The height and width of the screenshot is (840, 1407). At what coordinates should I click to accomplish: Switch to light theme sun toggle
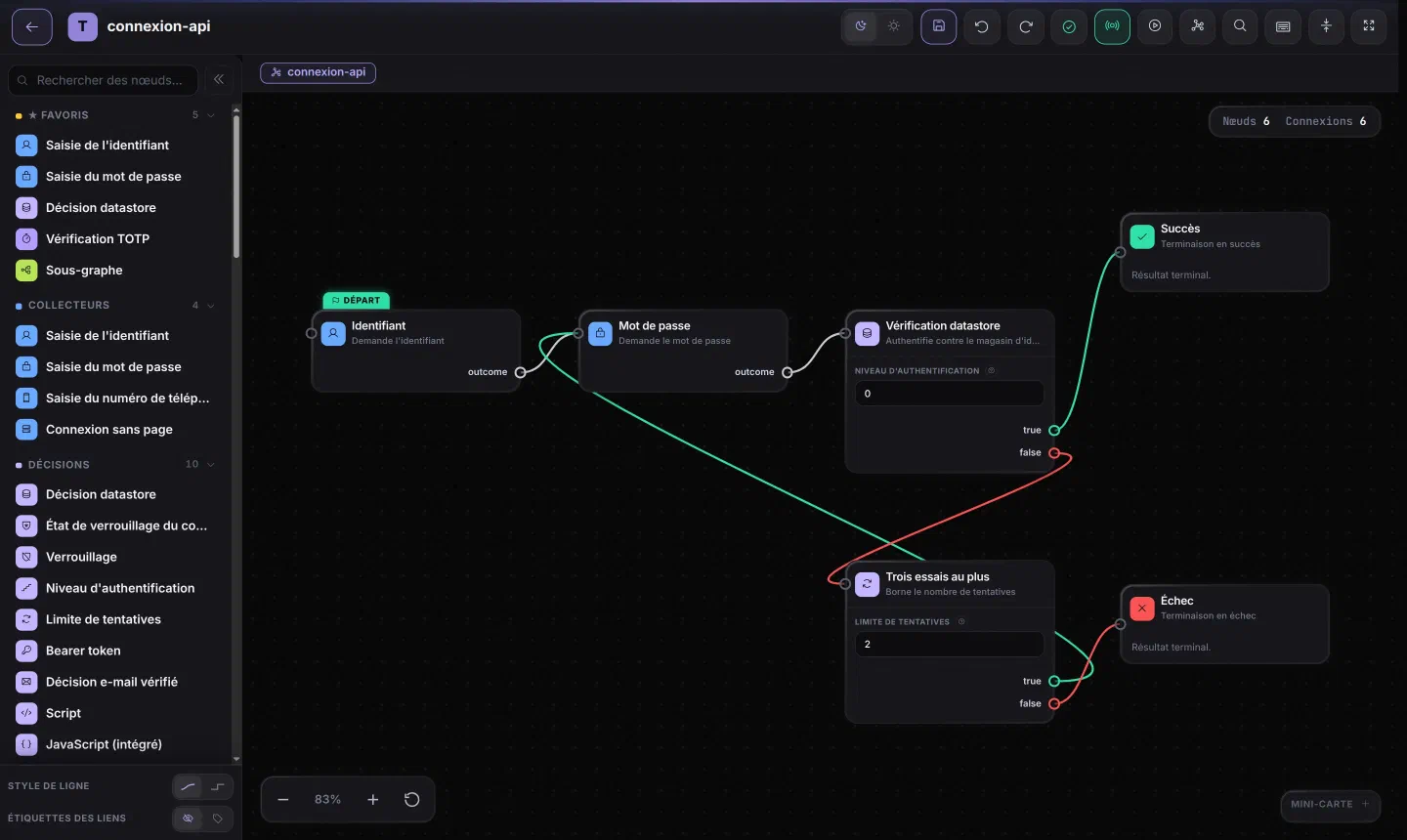[894, 26]
